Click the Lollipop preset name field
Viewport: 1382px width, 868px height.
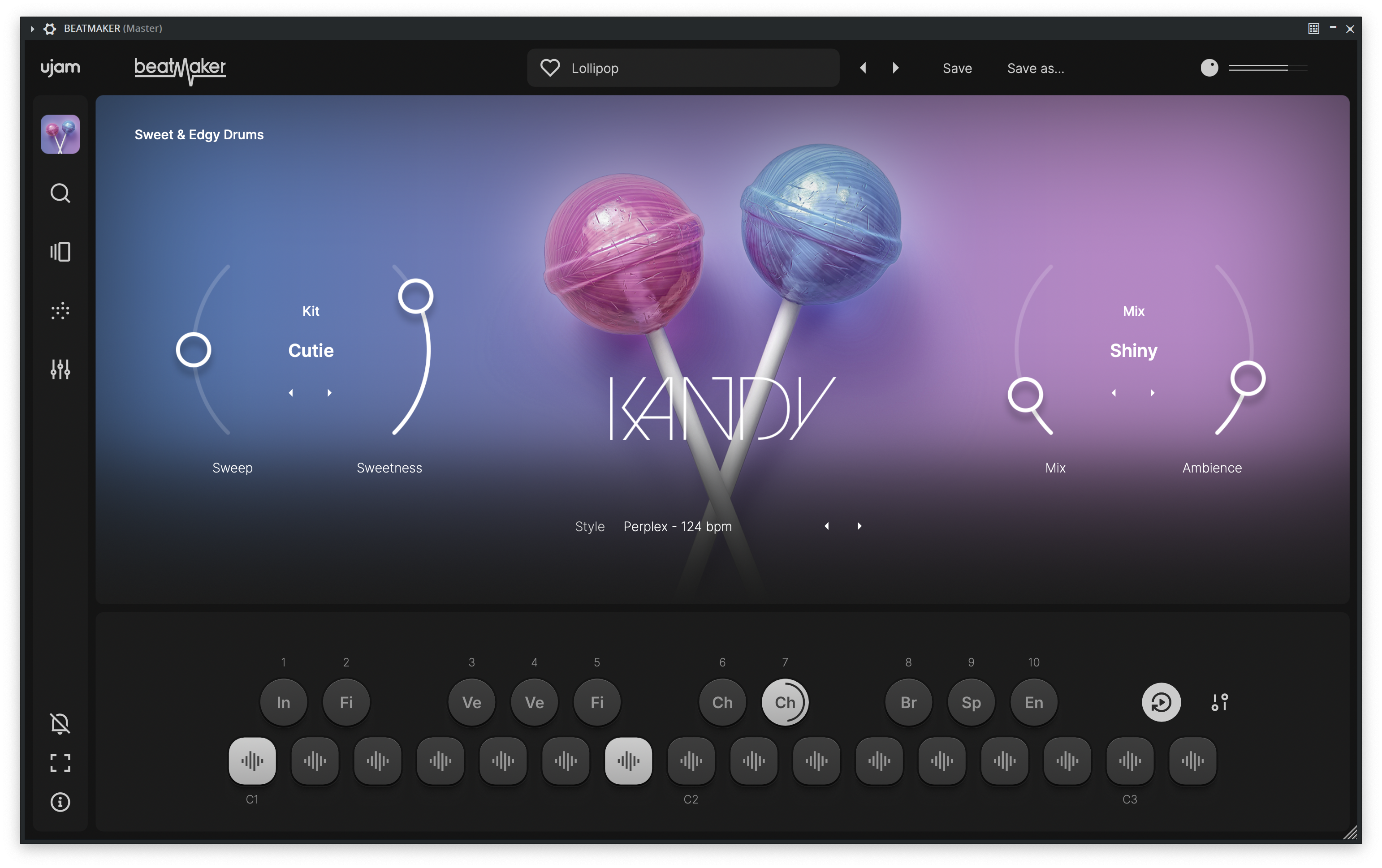[x=683, y=68]
